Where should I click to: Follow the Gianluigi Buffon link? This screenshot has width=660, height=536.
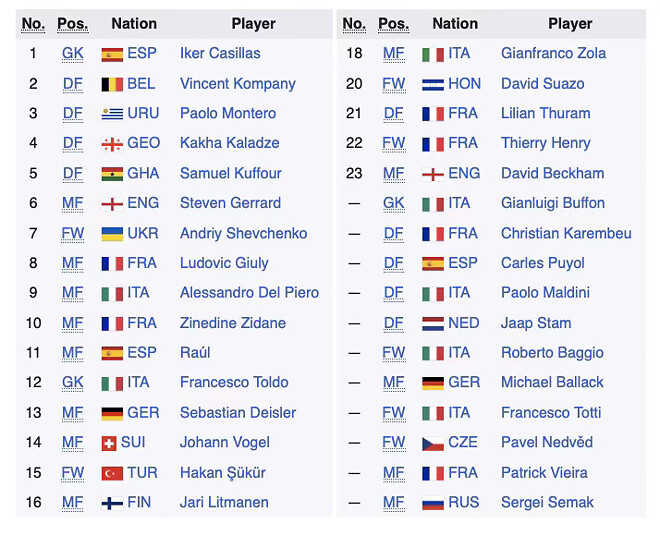[553, 203]
